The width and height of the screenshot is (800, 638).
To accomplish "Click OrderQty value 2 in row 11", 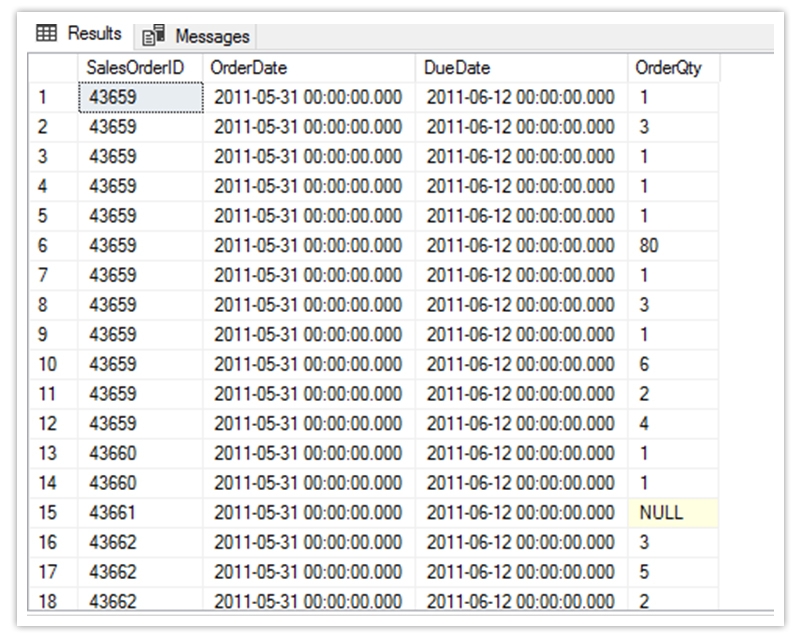I will [x=673, y=394].
